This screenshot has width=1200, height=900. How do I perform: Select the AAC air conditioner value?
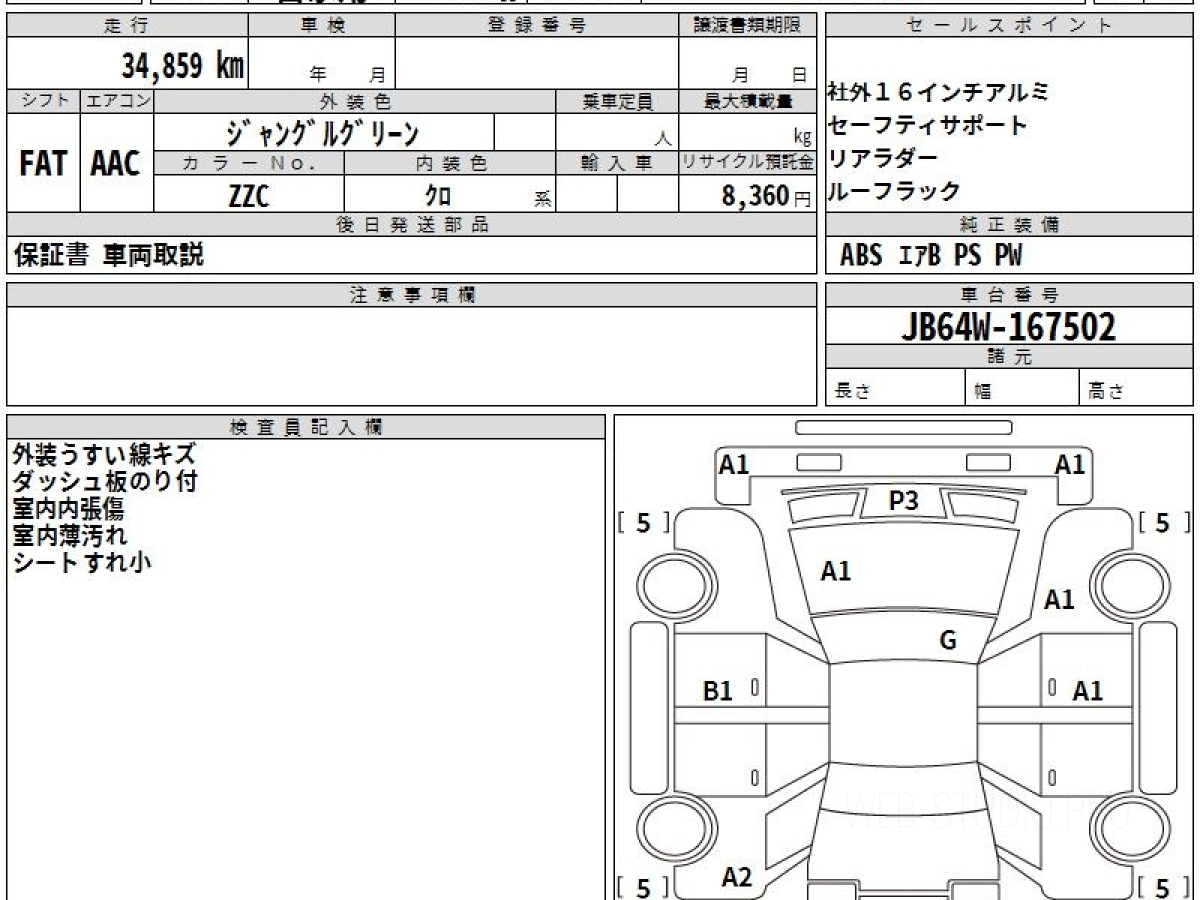(x=116, y=164)
